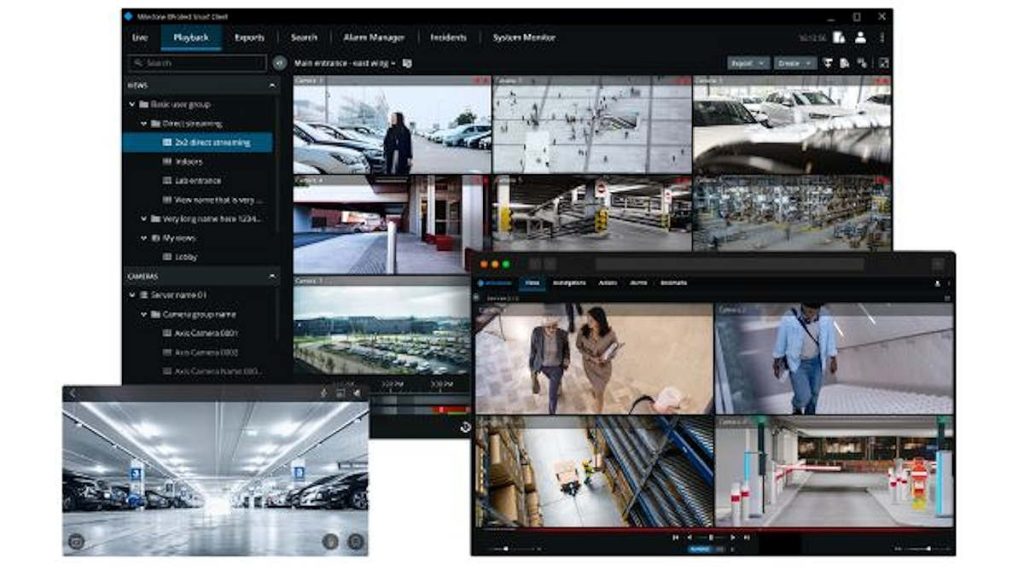Click the snapshot camera icon in mobile viewer

pos(75,541)
